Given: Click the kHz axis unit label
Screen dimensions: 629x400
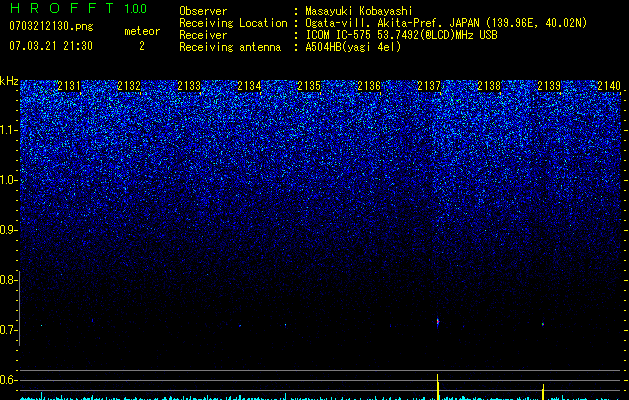Looking at the screenshot, I should (9, 81).
